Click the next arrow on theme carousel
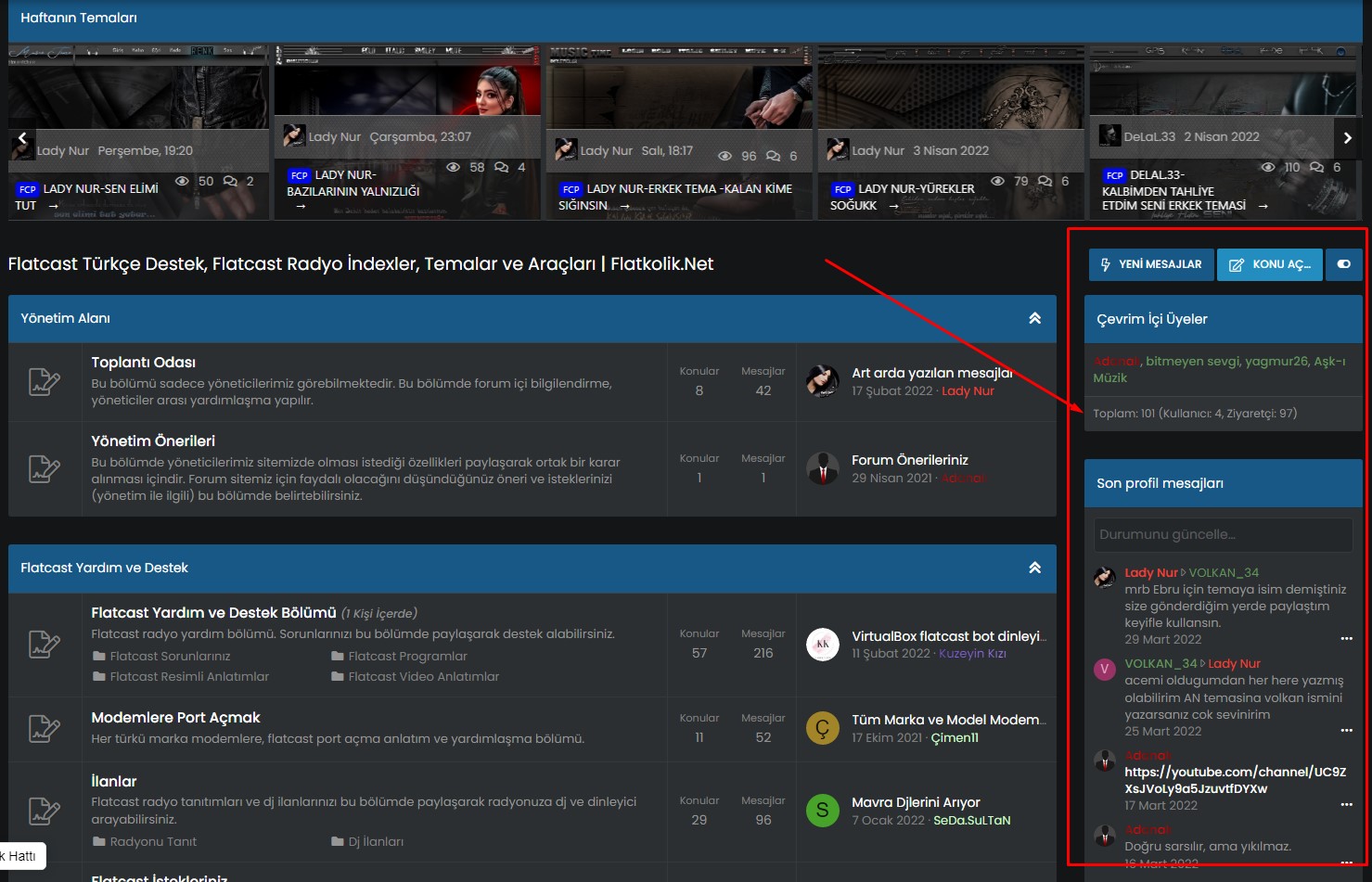Image resolution: width=1372 pixels, height=882 pixels. coord(1348,137)
